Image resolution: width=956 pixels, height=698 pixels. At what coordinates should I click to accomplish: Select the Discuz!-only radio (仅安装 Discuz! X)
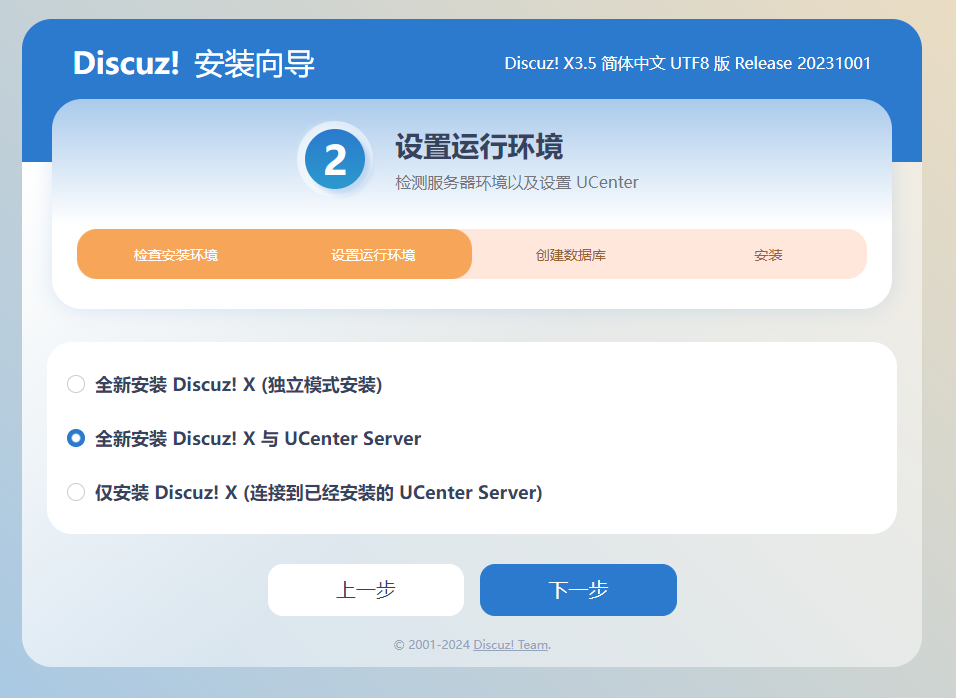[76, 492]
